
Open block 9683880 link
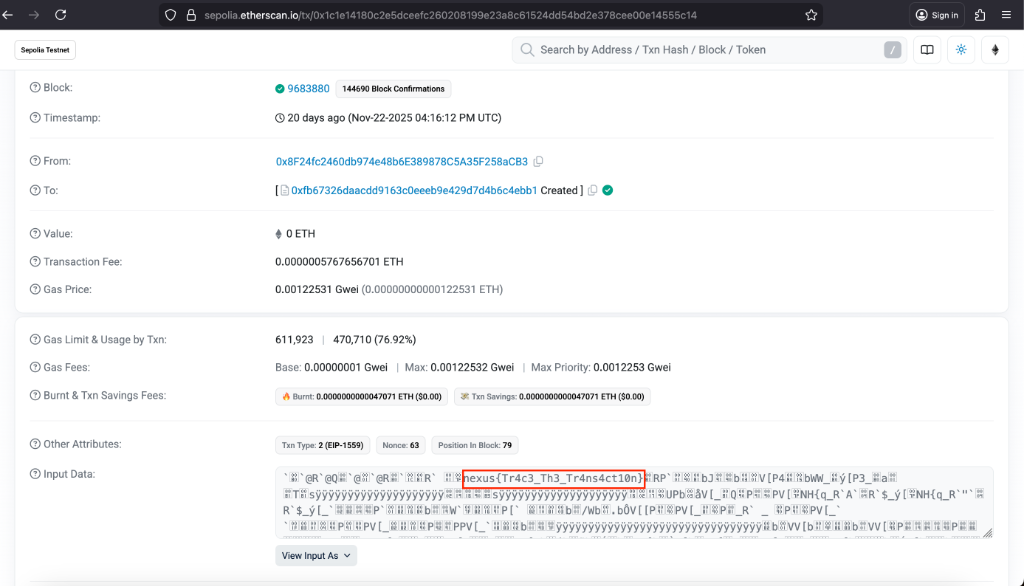[308, 89]
